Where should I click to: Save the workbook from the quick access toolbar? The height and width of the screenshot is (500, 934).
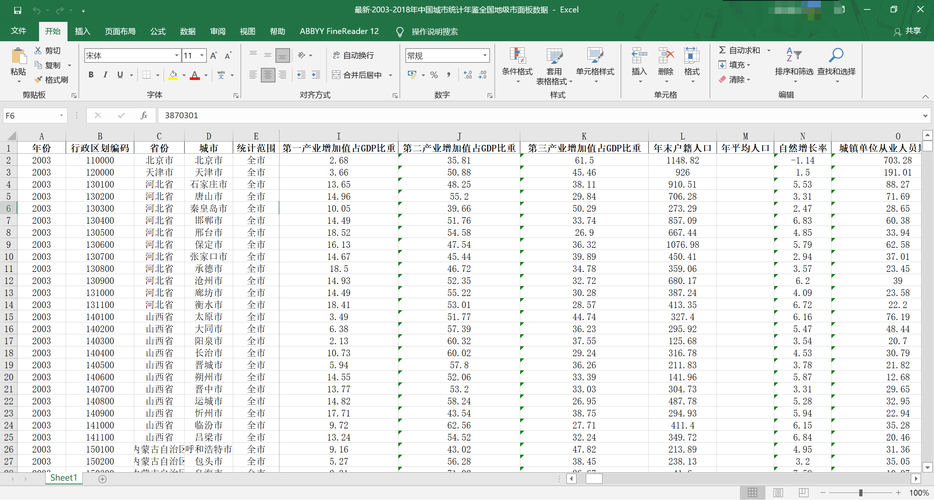(x=17, y=10)
